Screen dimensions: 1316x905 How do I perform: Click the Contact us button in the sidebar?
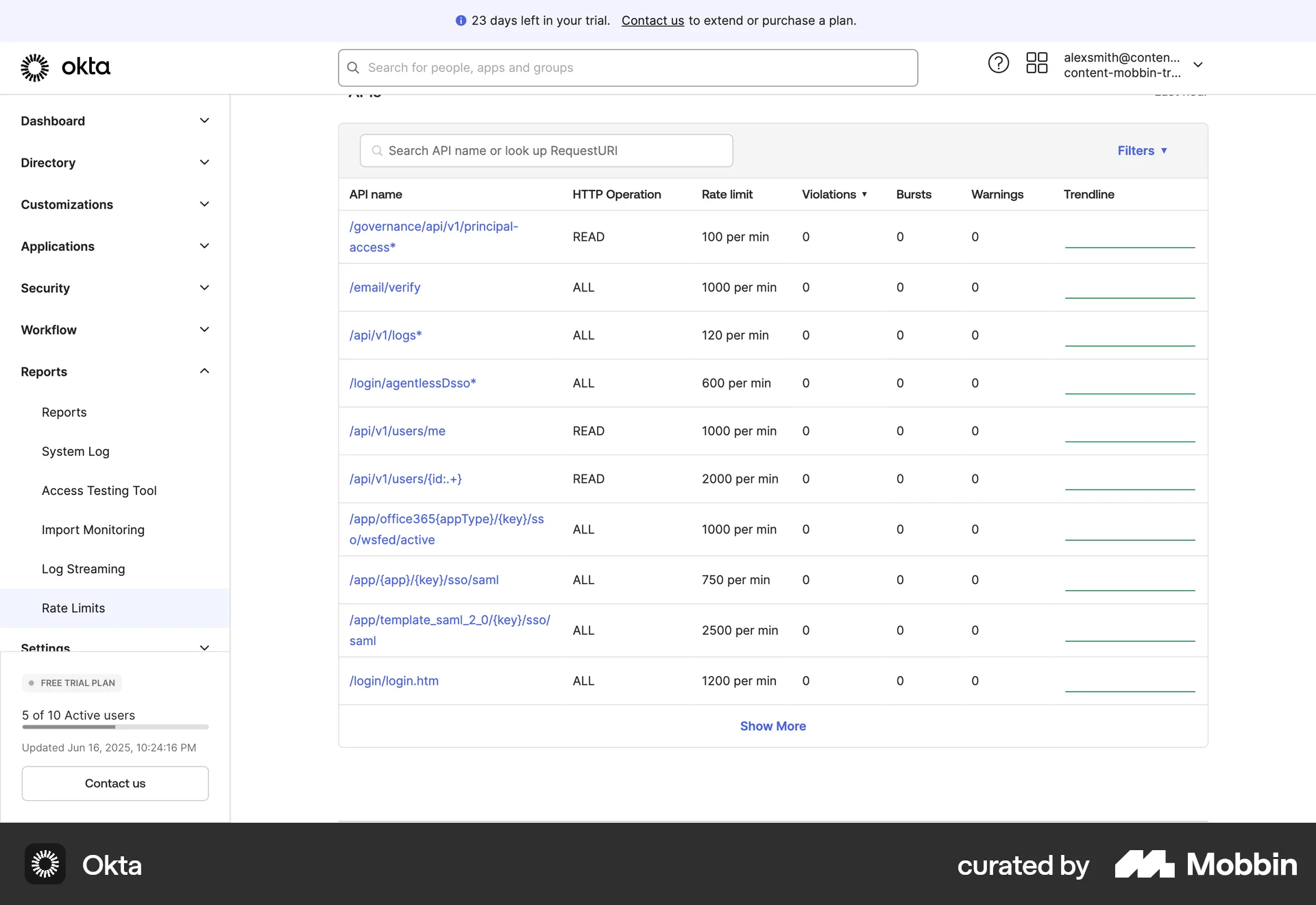pos(114,783)
